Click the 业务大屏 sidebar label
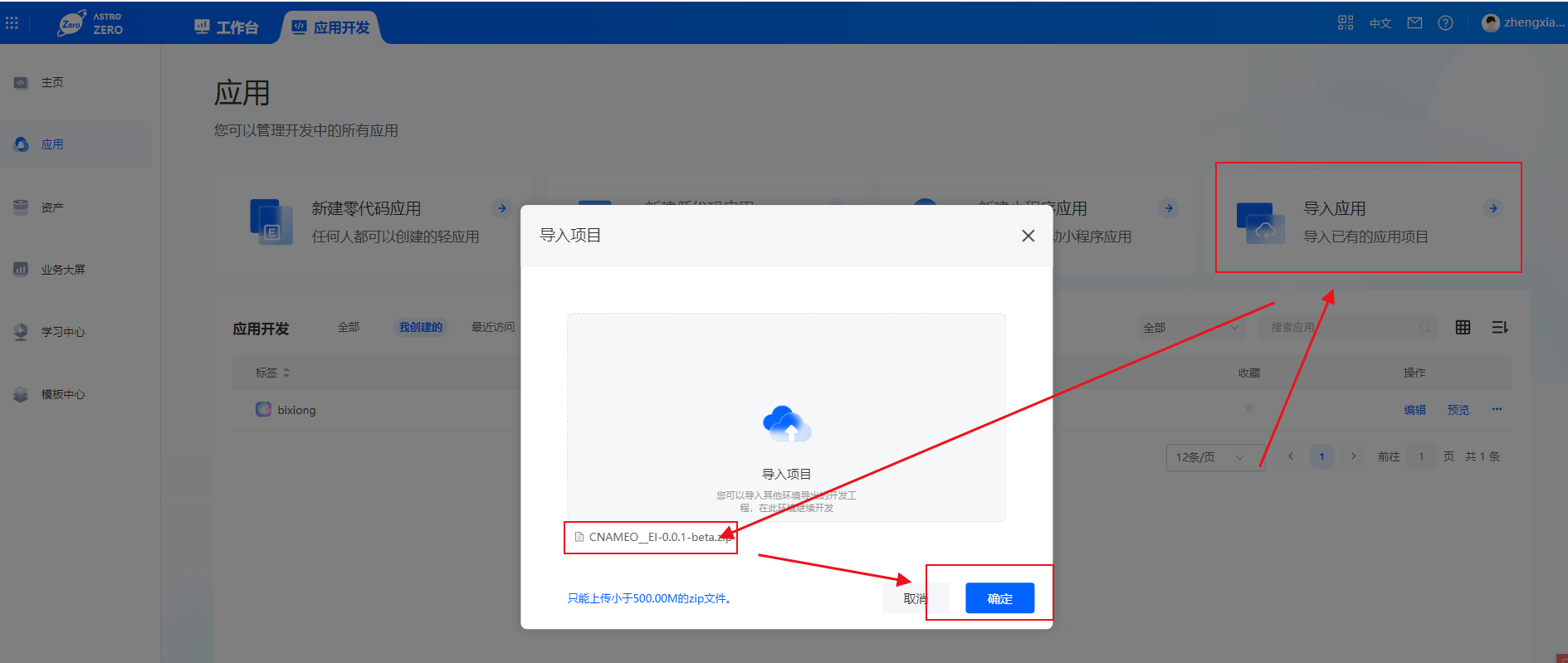Viewport: 1568px width, 663px height. [x=63, y=270]
